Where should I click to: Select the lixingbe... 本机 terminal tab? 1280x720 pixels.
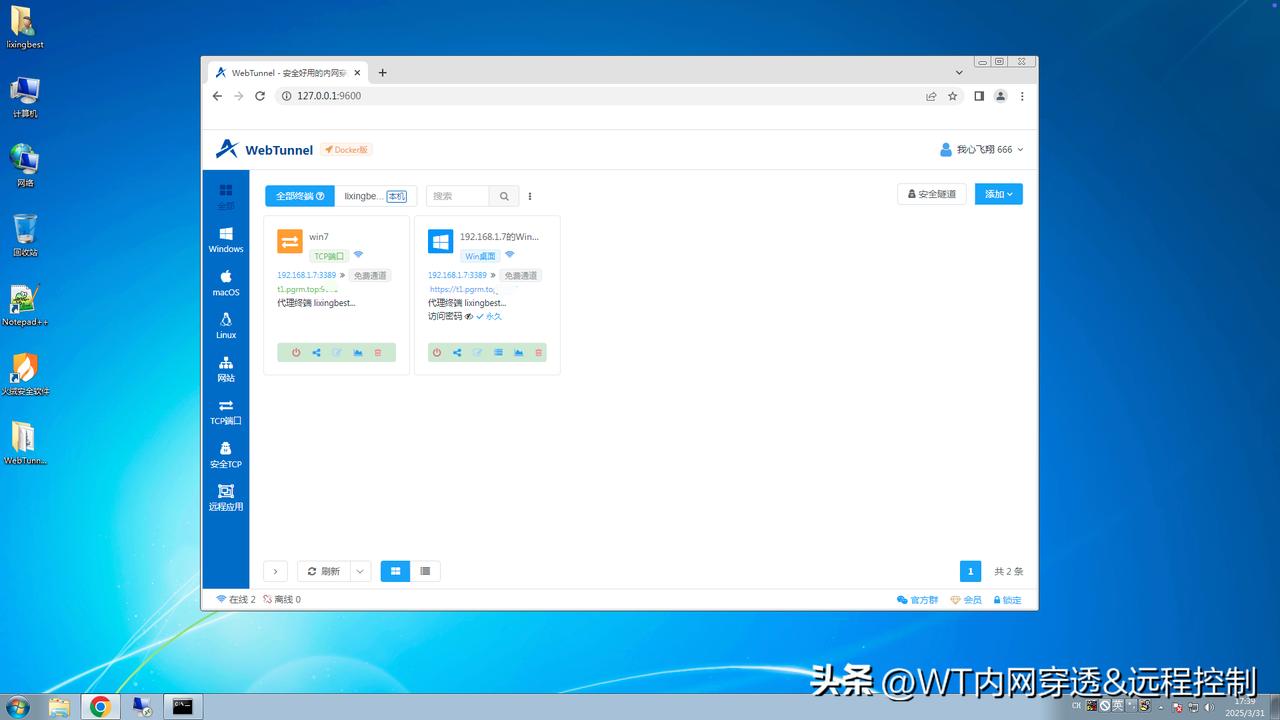[375, 196]
